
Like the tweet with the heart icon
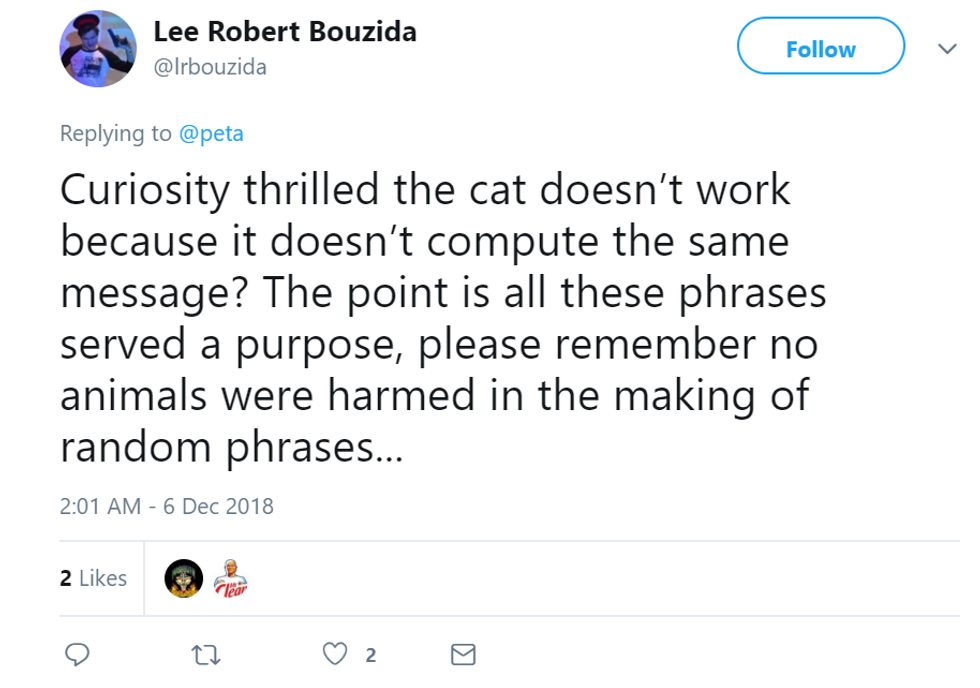335,655
